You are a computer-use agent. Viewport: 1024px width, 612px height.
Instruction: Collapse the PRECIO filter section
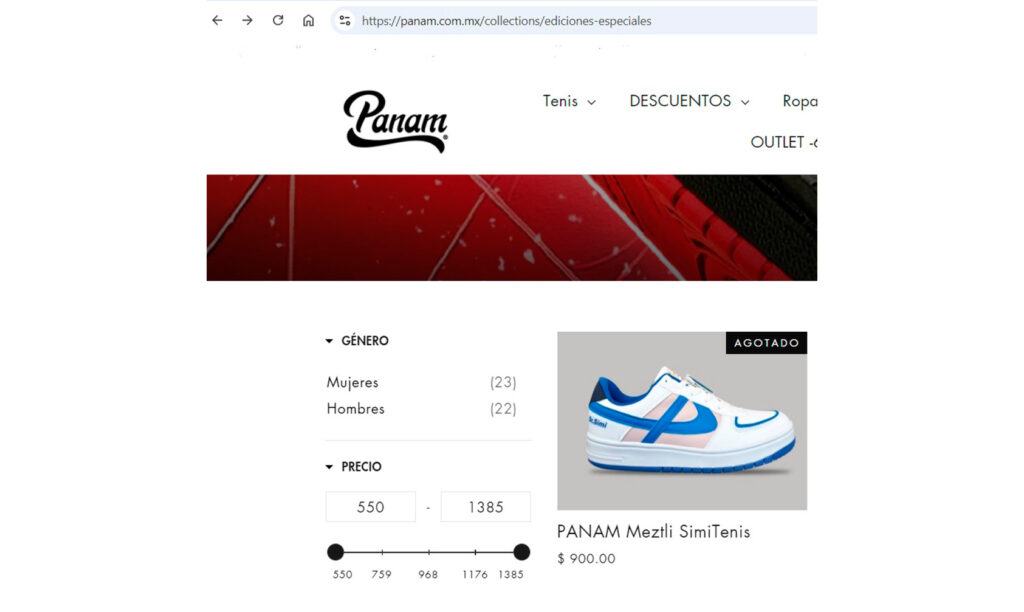click(354, 466)
